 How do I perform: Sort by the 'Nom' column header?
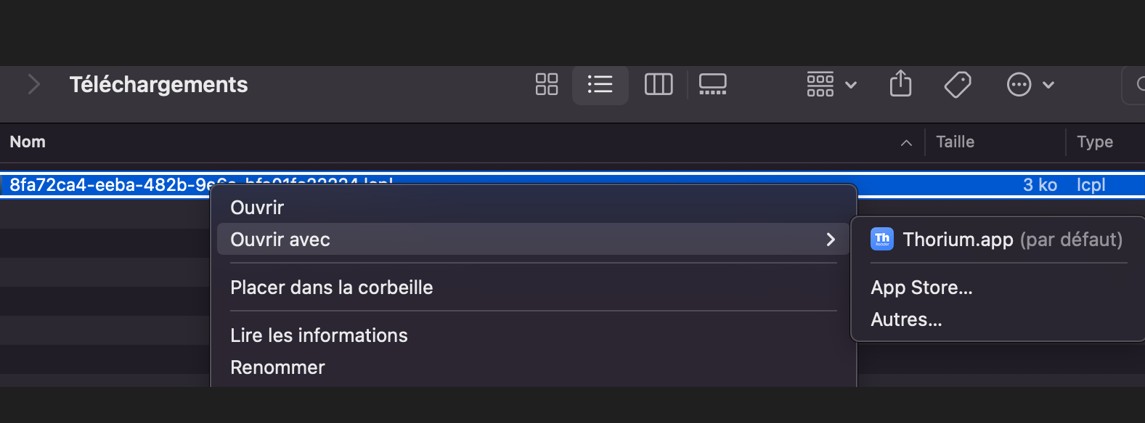pyautogui.click(x=28, y=142)
